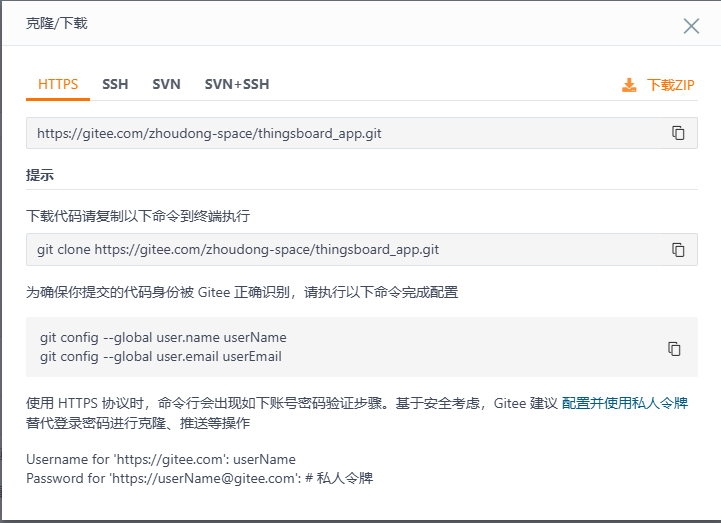Click the download ZIP icon
Image resolution: width=721 pixels, height=523 pixels.
click(x=629, y=85)
